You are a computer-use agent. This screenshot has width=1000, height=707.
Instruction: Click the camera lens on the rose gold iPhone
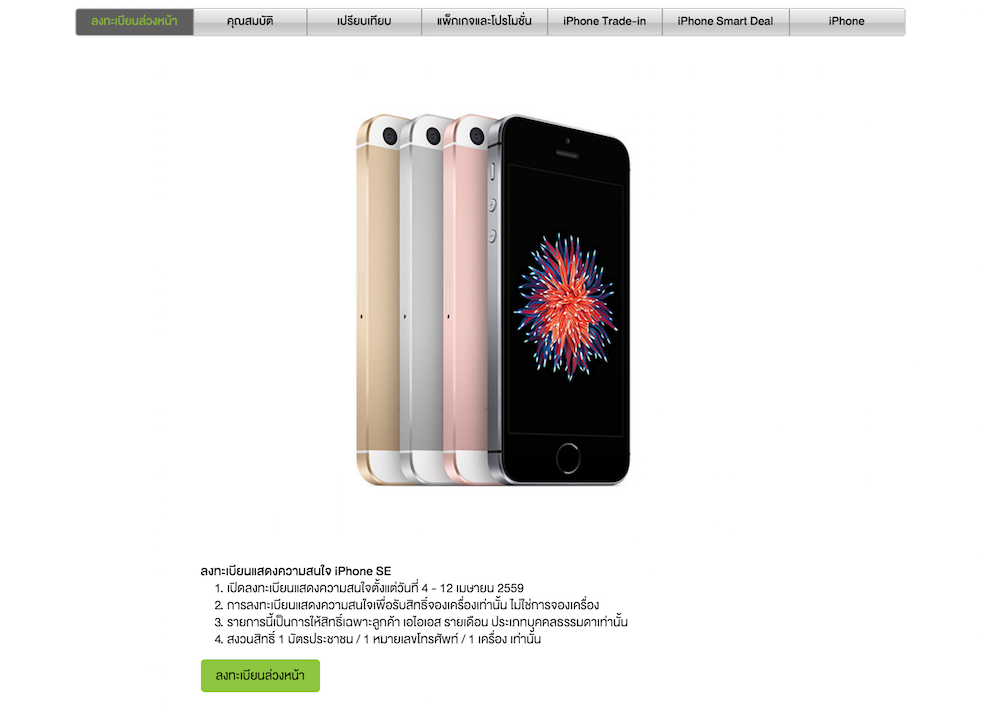(x=476, y=136)
